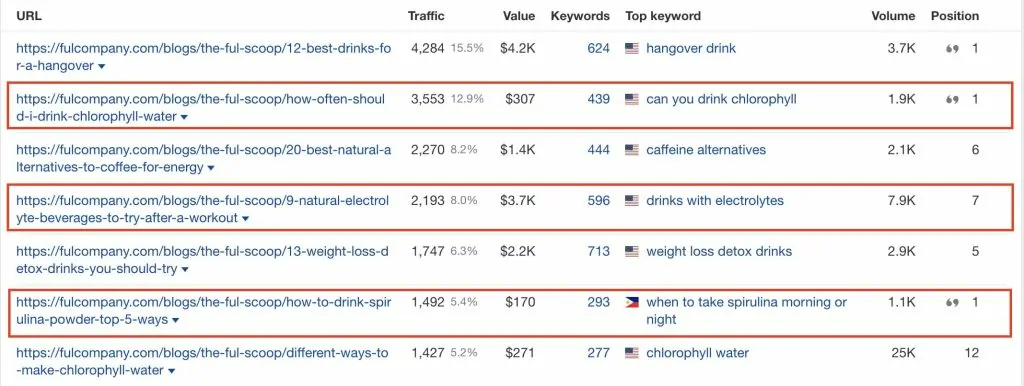Screen dimensions: 1024x386
Task: Click Philippines flag beside spirulina keyword
Action: point(632,302)
